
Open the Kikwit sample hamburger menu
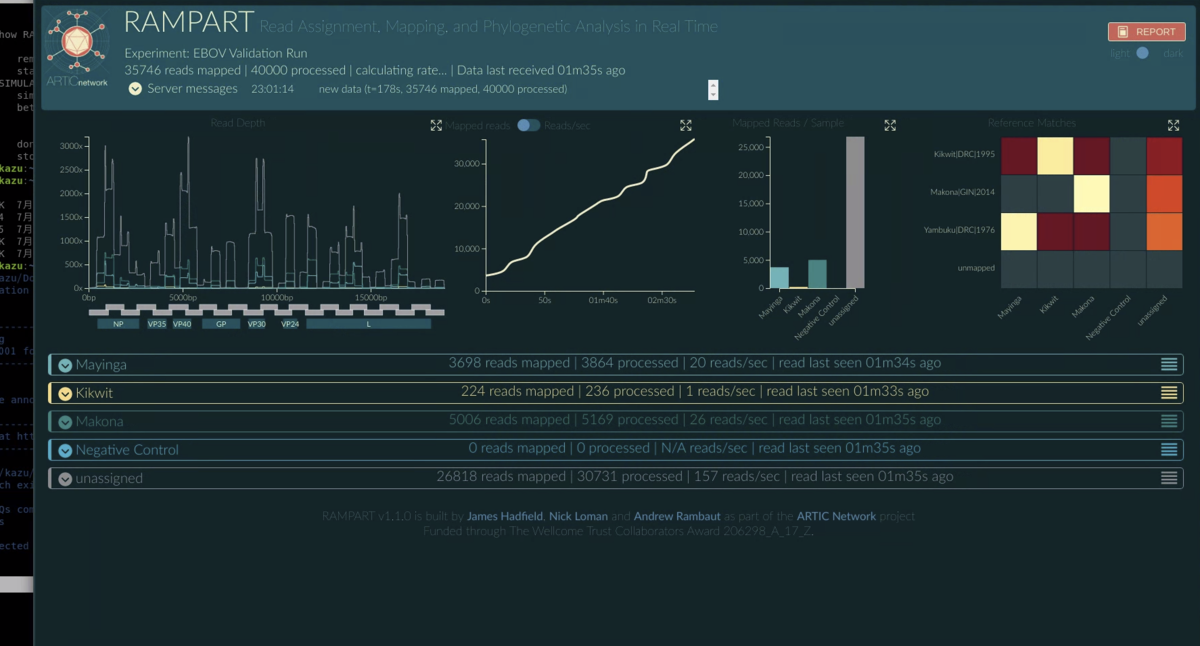click(x=1169, y=393)
